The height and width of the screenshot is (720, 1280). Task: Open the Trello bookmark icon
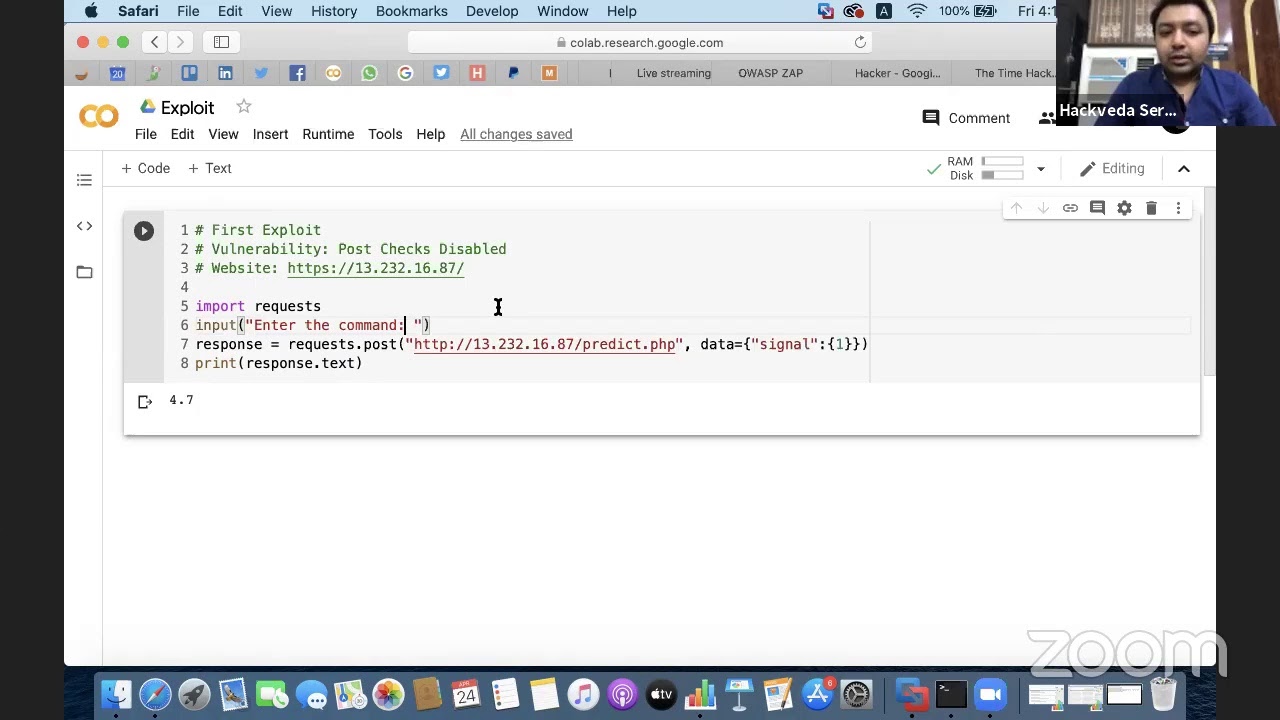pos(189,73)
